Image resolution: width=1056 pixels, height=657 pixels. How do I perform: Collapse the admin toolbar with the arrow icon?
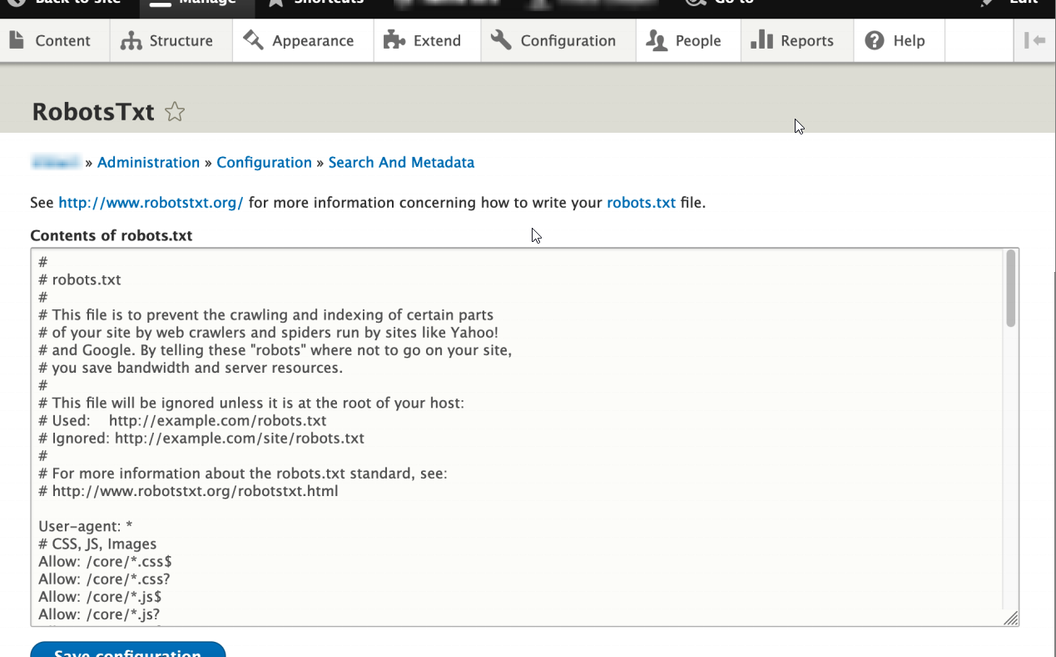point(1037,40)
